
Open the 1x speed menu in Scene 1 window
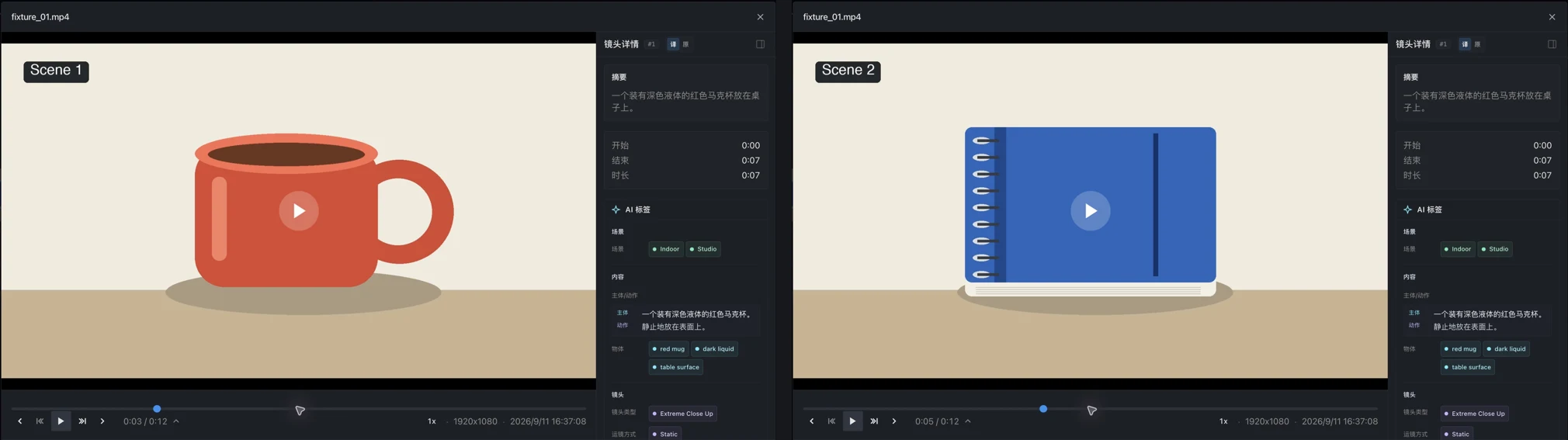click(432, 421)
